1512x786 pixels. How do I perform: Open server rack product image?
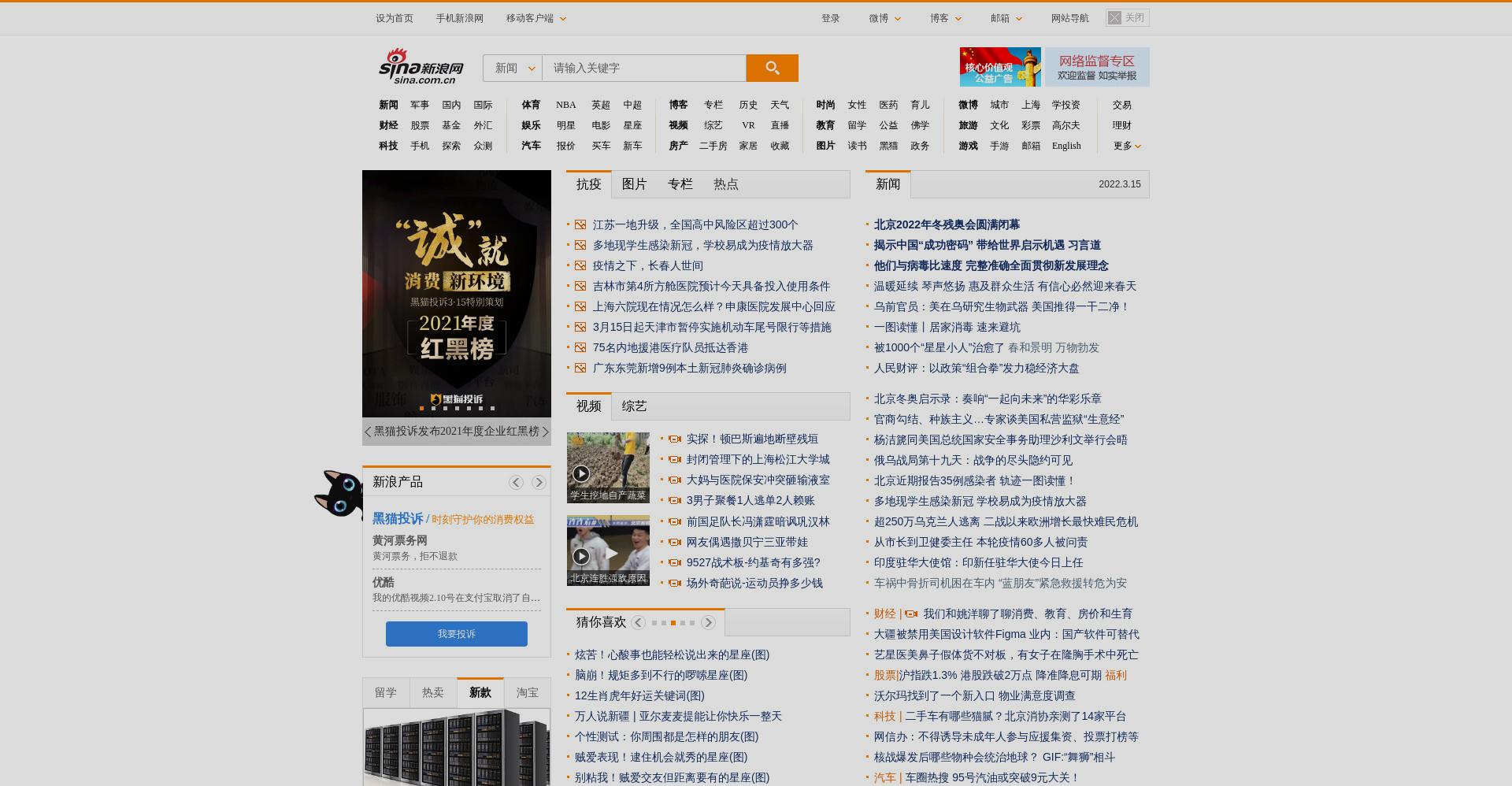click(457, 747)
